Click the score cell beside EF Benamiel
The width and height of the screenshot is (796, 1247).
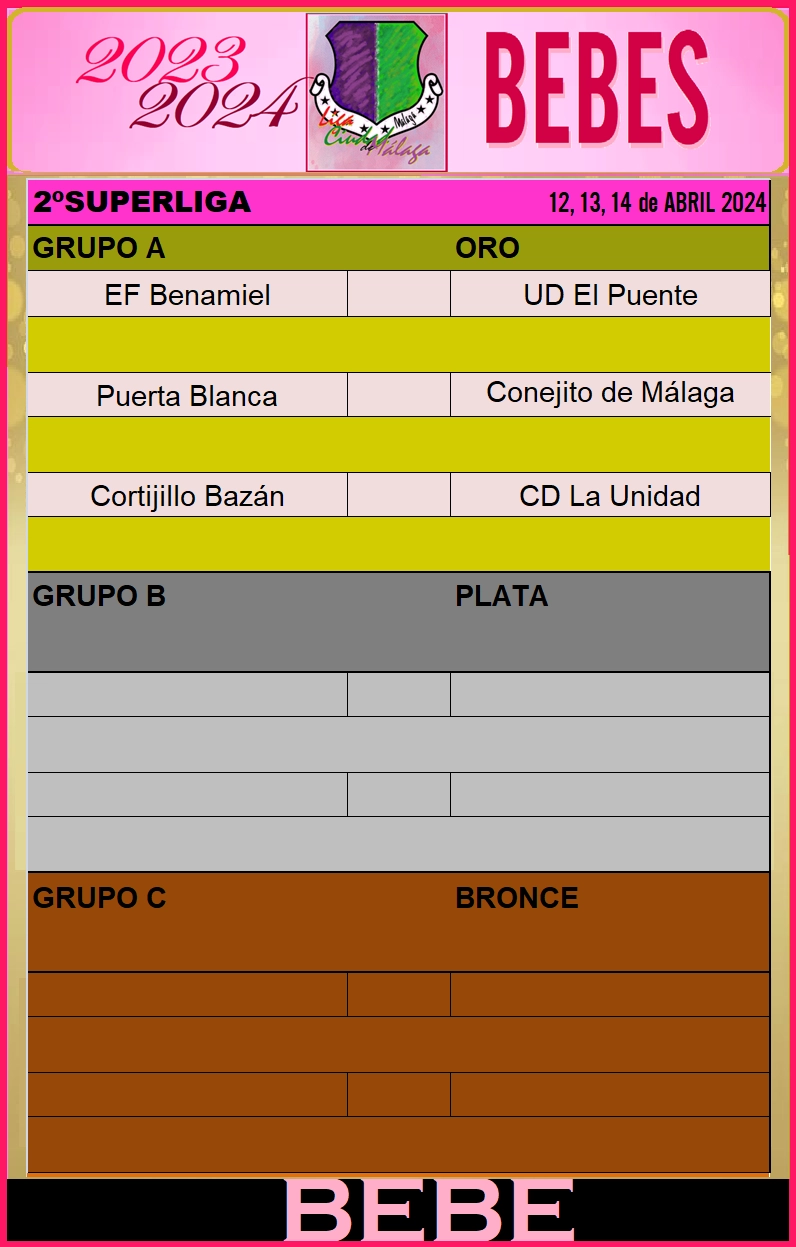pyautogui.click(x=399, y=294)
